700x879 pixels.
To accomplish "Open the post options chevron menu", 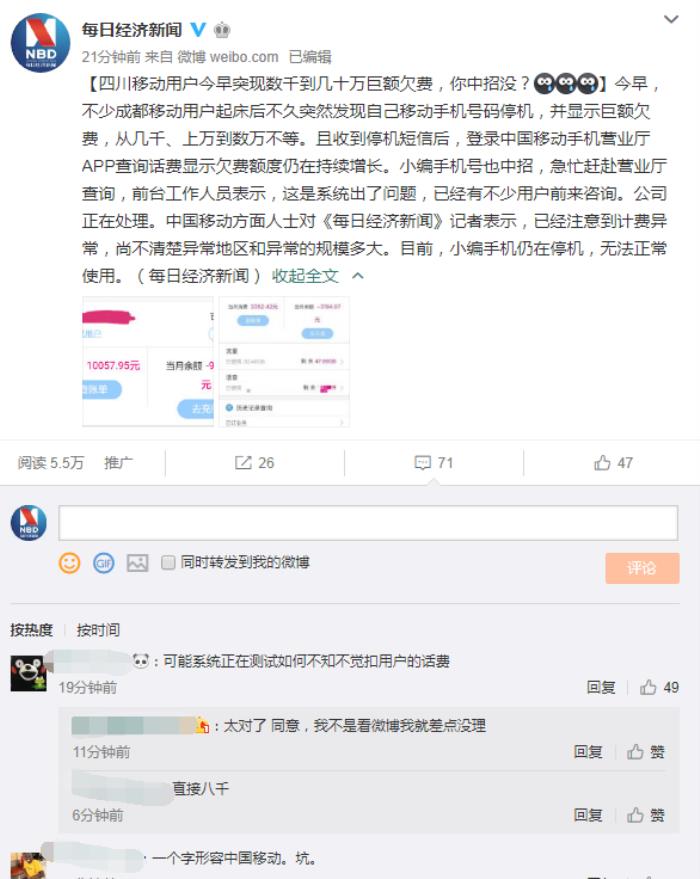I will [671, 20].
